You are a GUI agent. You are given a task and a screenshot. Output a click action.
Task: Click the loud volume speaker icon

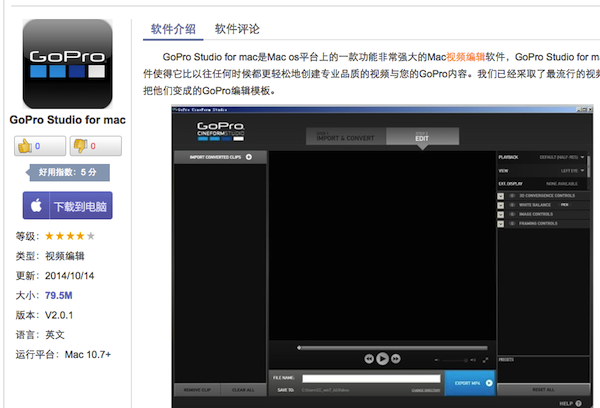[x=473, y=360]
